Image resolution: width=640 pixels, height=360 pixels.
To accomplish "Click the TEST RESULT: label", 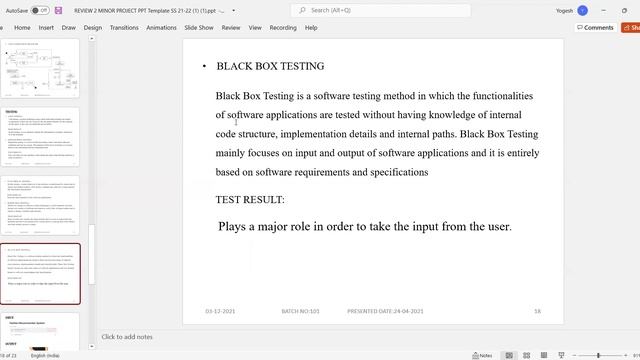I will (250, 200).
